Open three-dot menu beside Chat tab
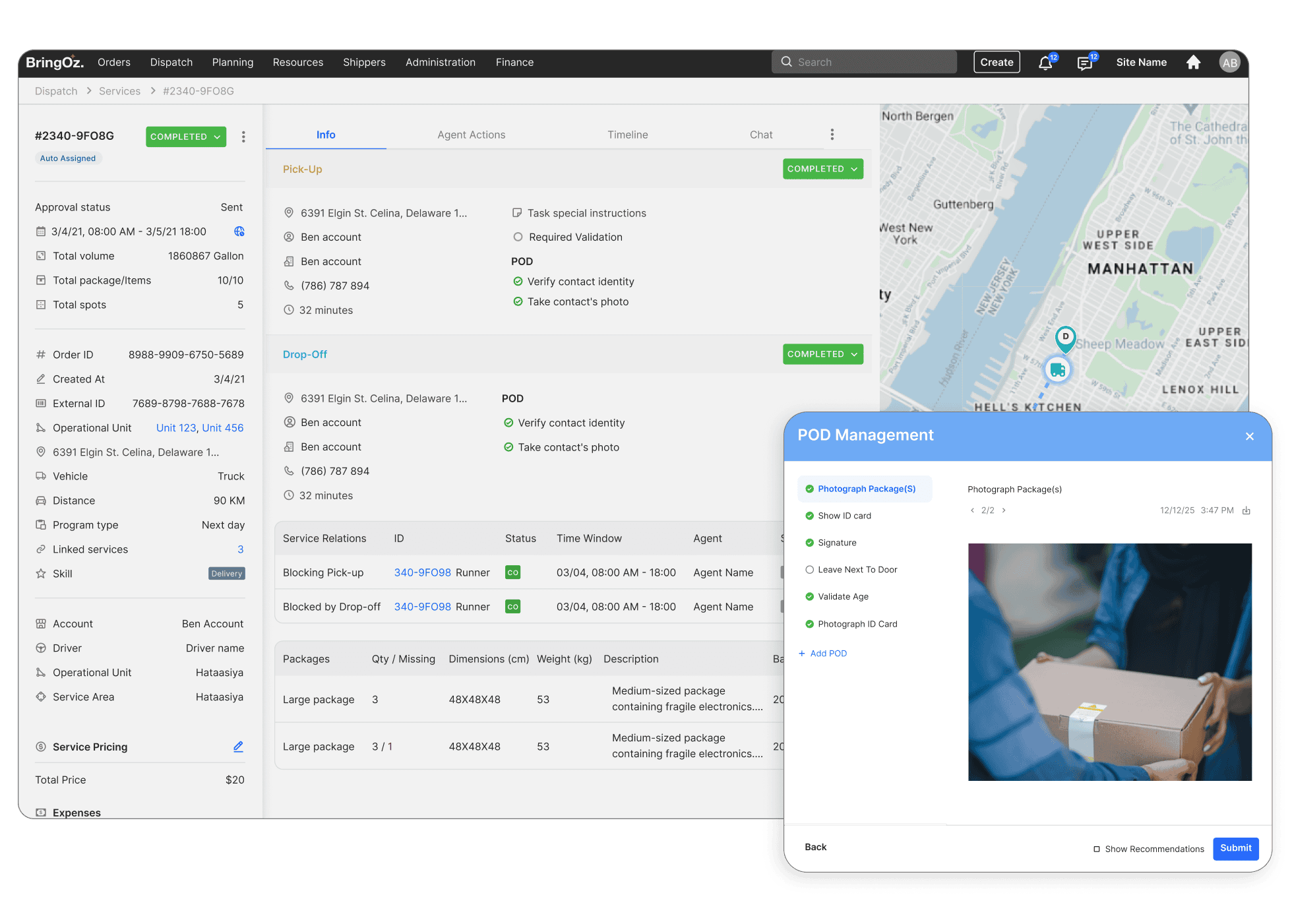Image resolution: width=1290 pixels, height=924 pixels. pyautogui.click(x=832, y=135)
